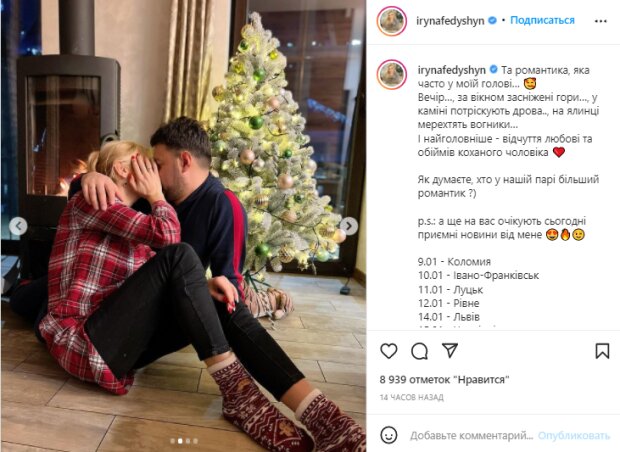Open the three-dot more options menu
620x452 pixels.
tap(601, 21)
